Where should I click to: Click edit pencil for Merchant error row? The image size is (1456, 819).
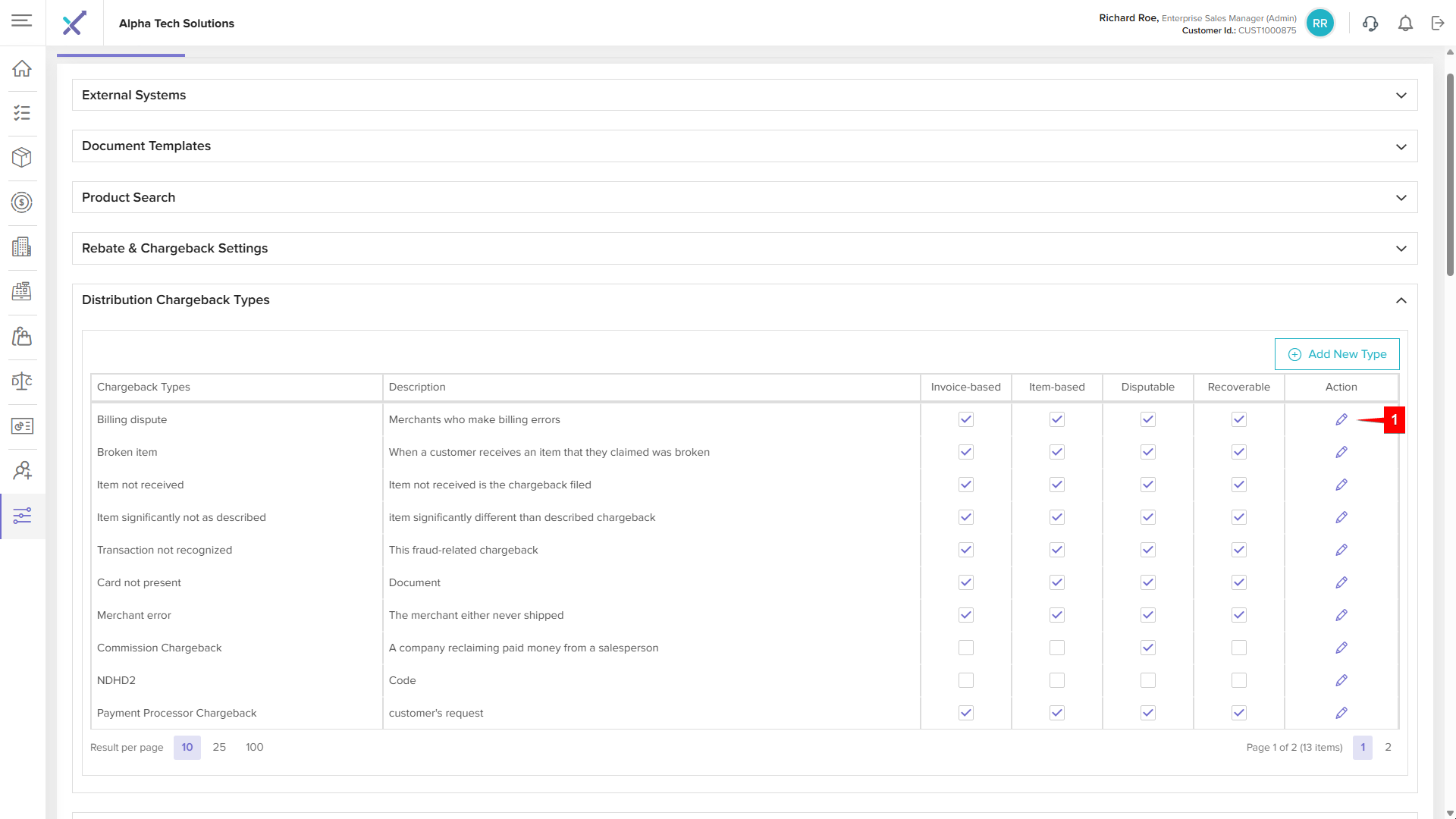click(1341, 615)
